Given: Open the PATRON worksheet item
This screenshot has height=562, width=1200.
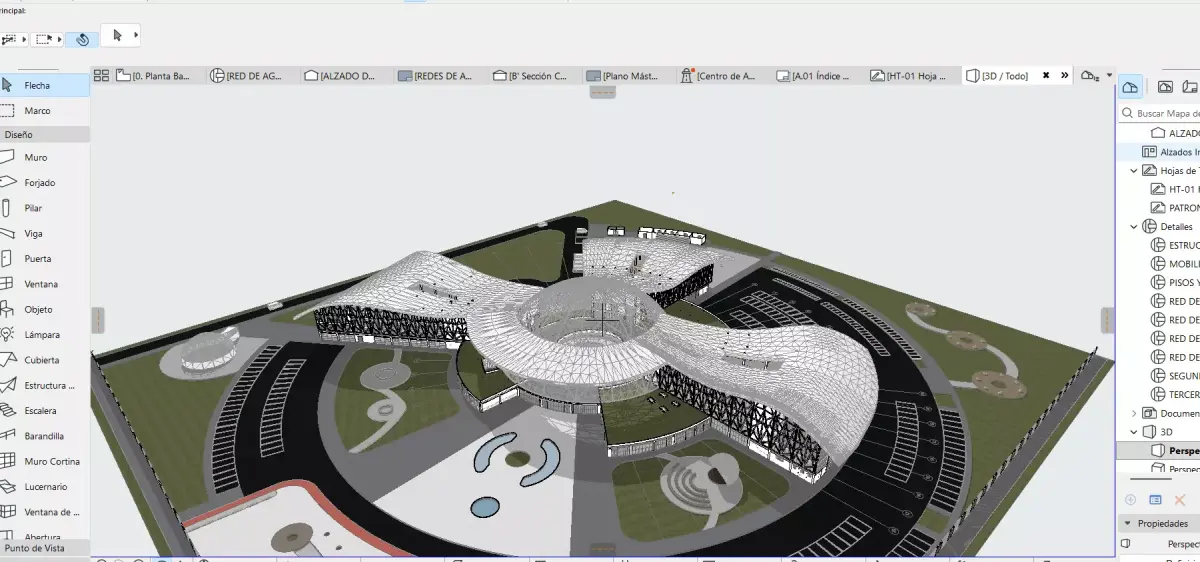Looking at the screenshot, I should 1175,208.
